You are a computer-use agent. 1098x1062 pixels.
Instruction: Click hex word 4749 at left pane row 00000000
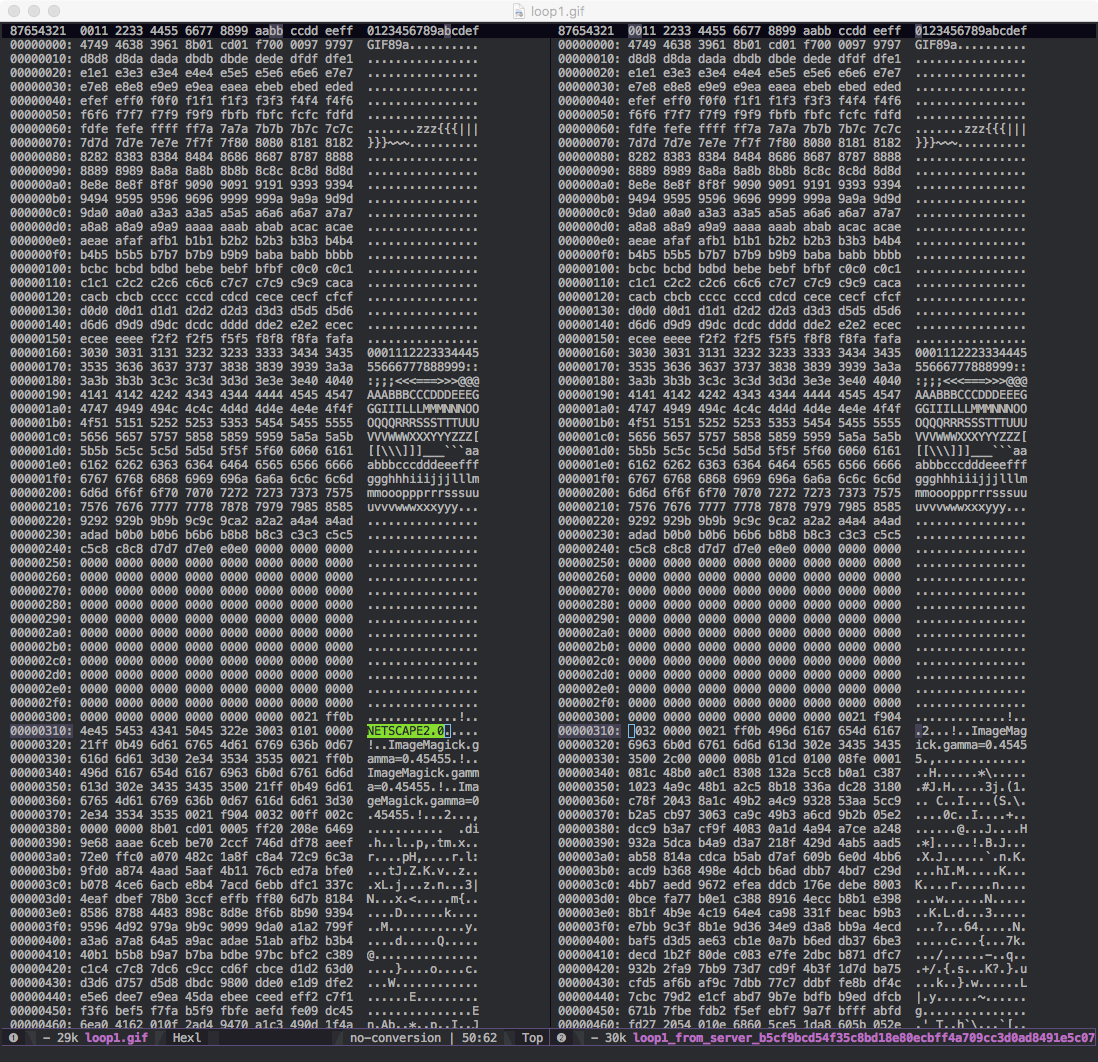(94, 45)
